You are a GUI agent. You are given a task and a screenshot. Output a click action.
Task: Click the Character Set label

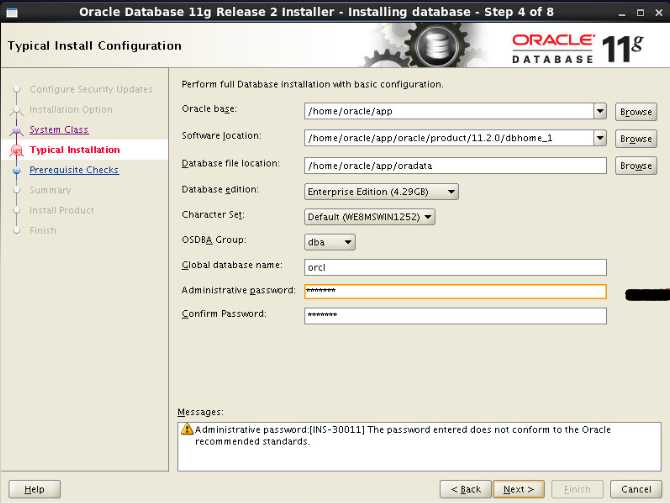click(213, 215)
